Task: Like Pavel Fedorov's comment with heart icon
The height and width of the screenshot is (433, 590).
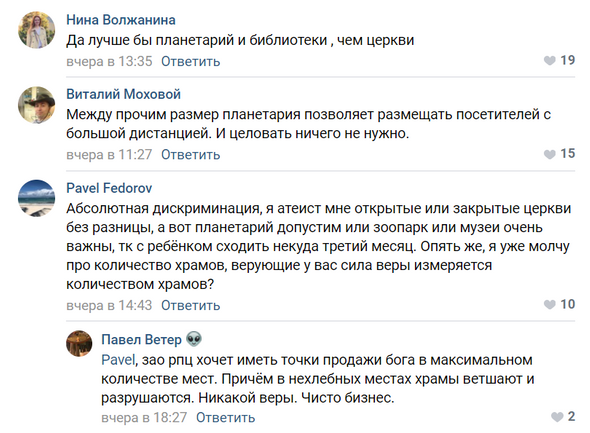Action: click(550, 304)
